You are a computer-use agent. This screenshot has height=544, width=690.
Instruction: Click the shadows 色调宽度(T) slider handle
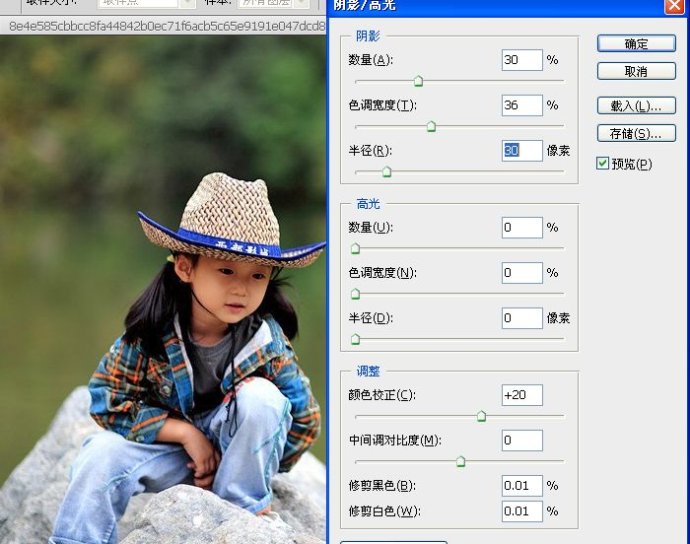click(431, 127)
